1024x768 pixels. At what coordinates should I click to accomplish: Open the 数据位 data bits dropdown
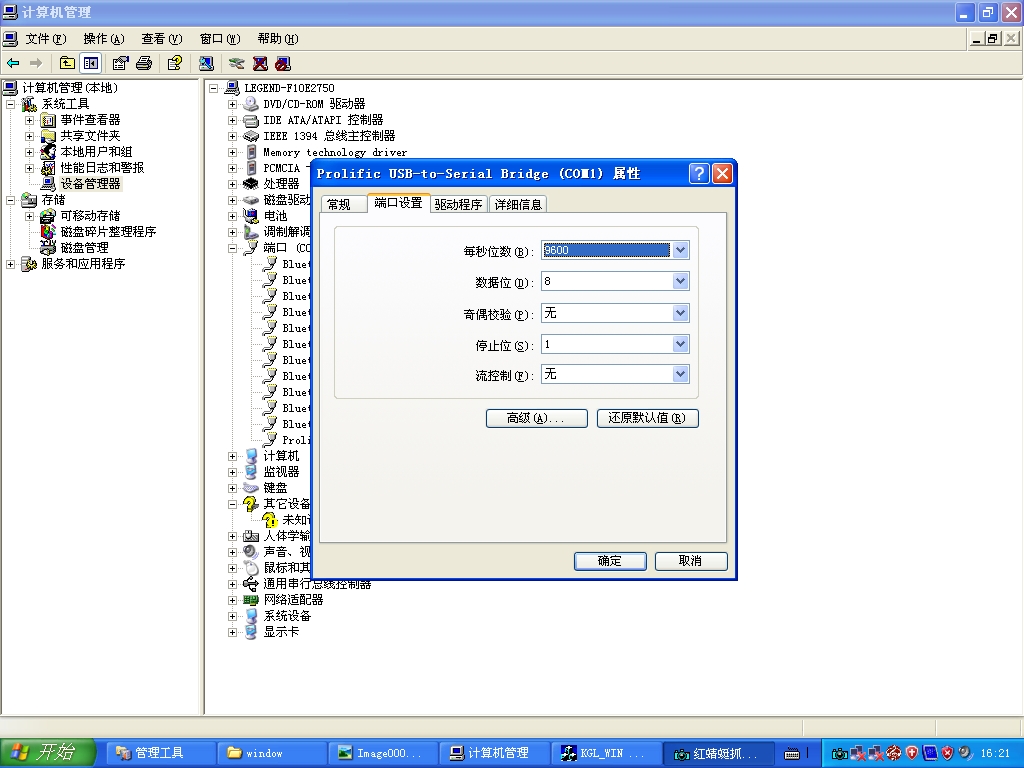[680, 281]
